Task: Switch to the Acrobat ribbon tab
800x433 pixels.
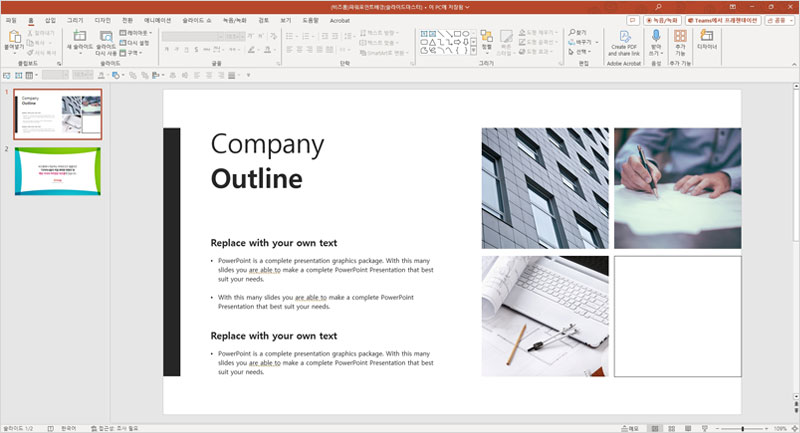Action: pyautogui.click(x=340, y=19)
